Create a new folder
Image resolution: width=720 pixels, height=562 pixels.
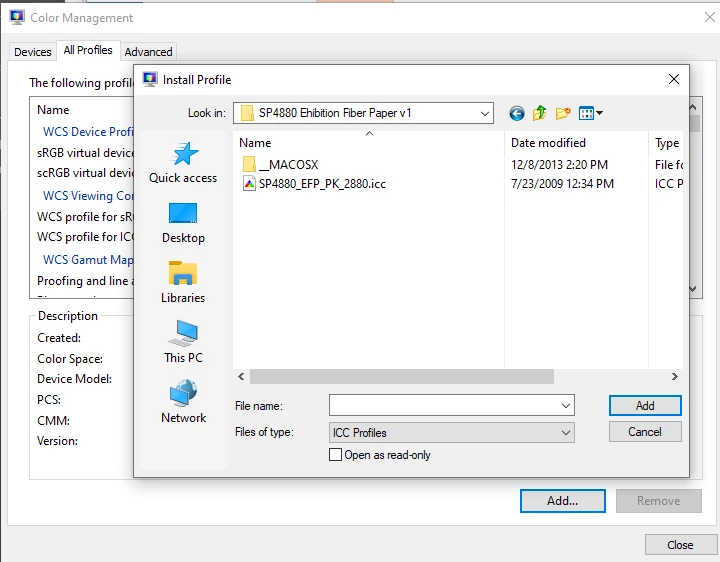pyautogui.click(x=563, y=113)
